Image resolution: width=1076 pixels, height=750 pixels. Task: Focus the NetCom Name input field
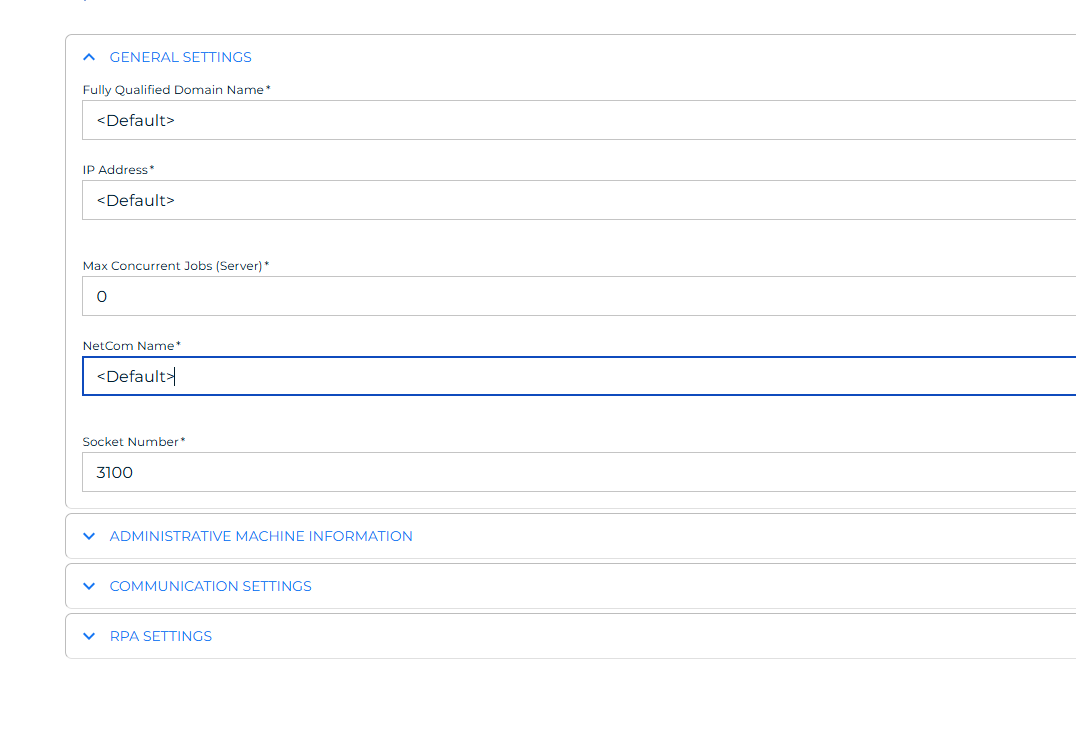pyautogui.click(x=579, y=376)
